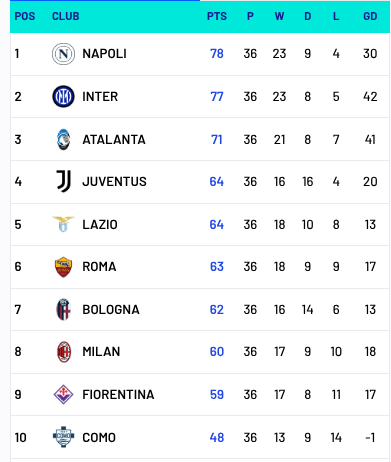Select the Bologna crest icon
This screenshot has width=391, height=462.
point(63,309)
